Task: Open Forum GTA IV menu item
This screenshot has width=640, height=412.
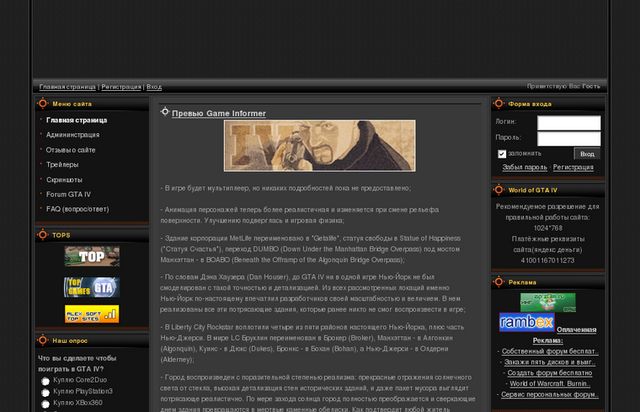Action: pos(68,194)
